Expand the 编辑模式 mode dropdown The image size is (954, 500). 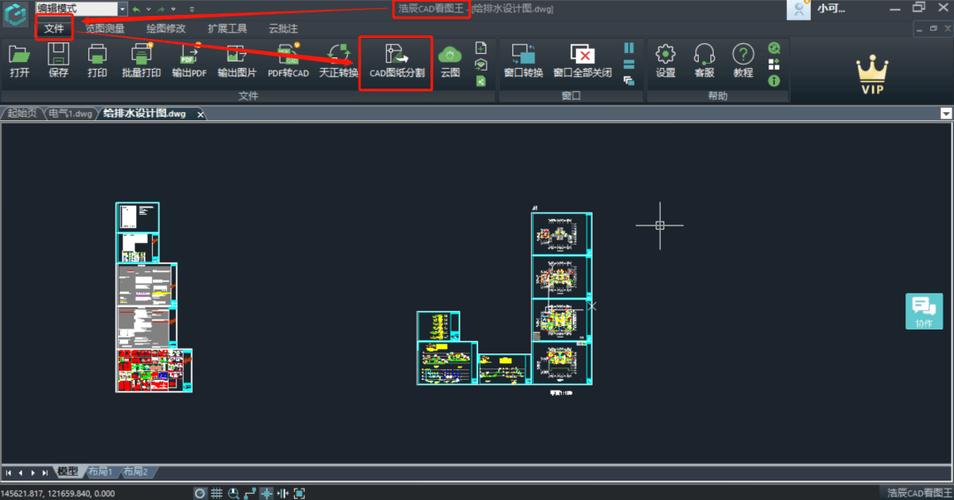tap(120, 9)
